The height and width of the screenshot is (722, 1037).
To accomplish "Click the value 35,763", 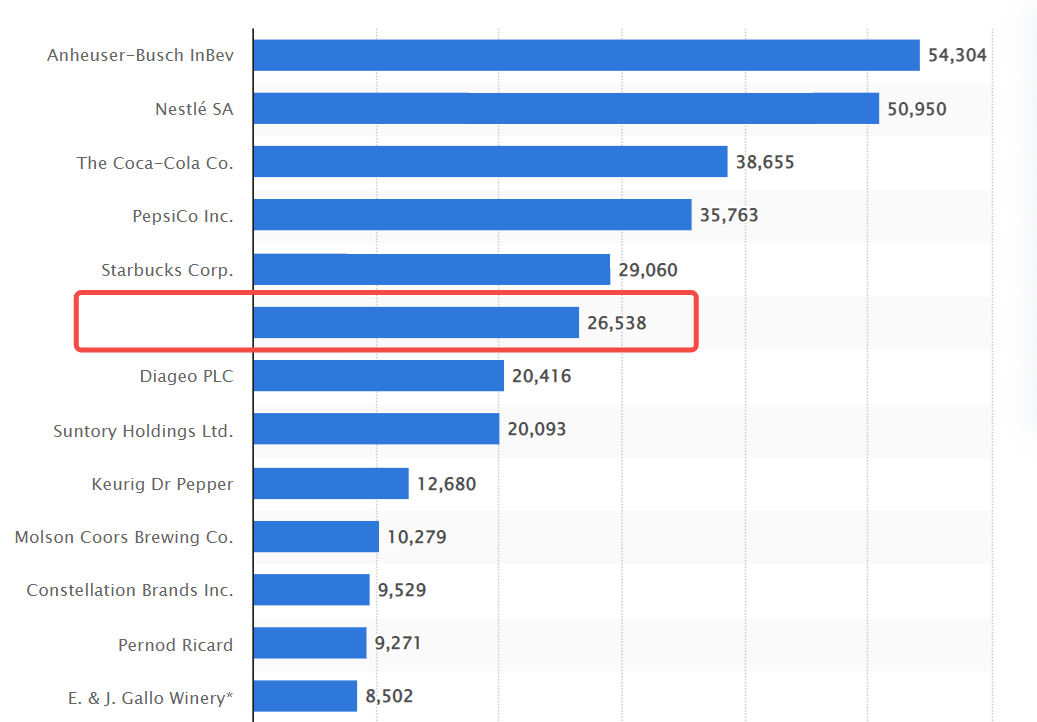I will (x=729, y=215).
